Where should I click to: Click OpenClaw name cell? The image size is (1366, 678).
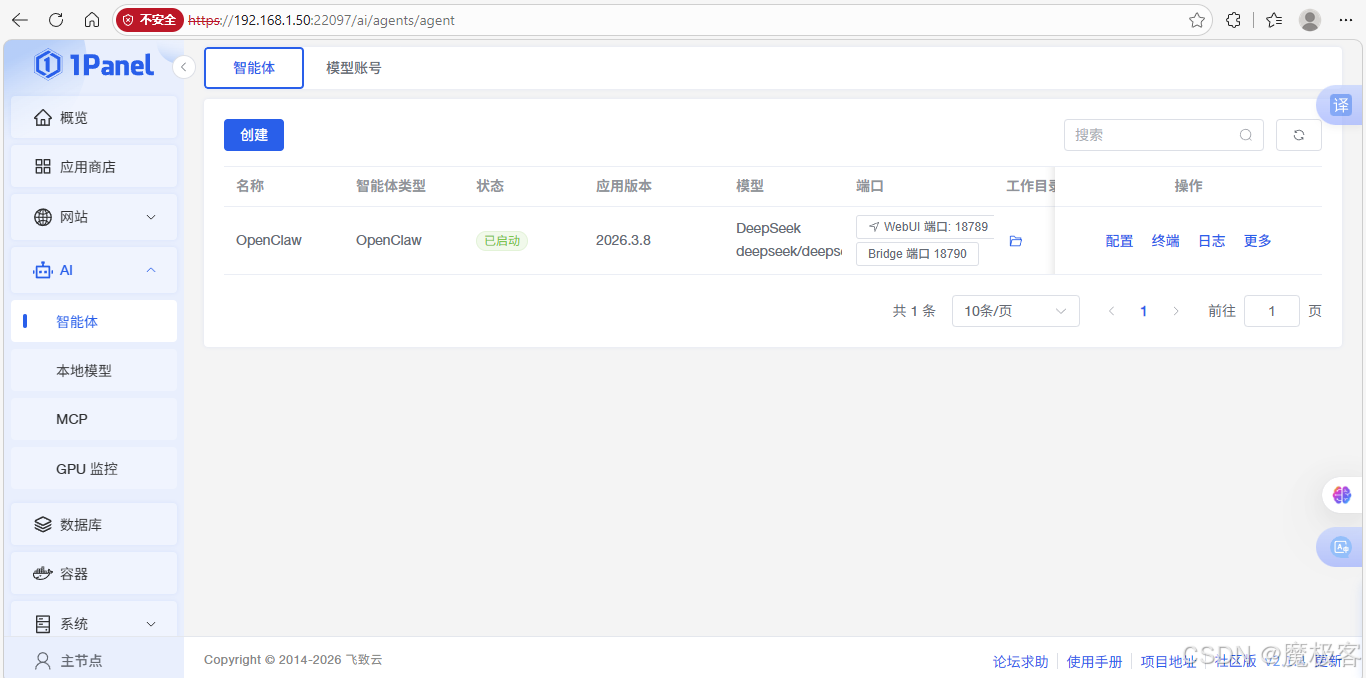269,240
